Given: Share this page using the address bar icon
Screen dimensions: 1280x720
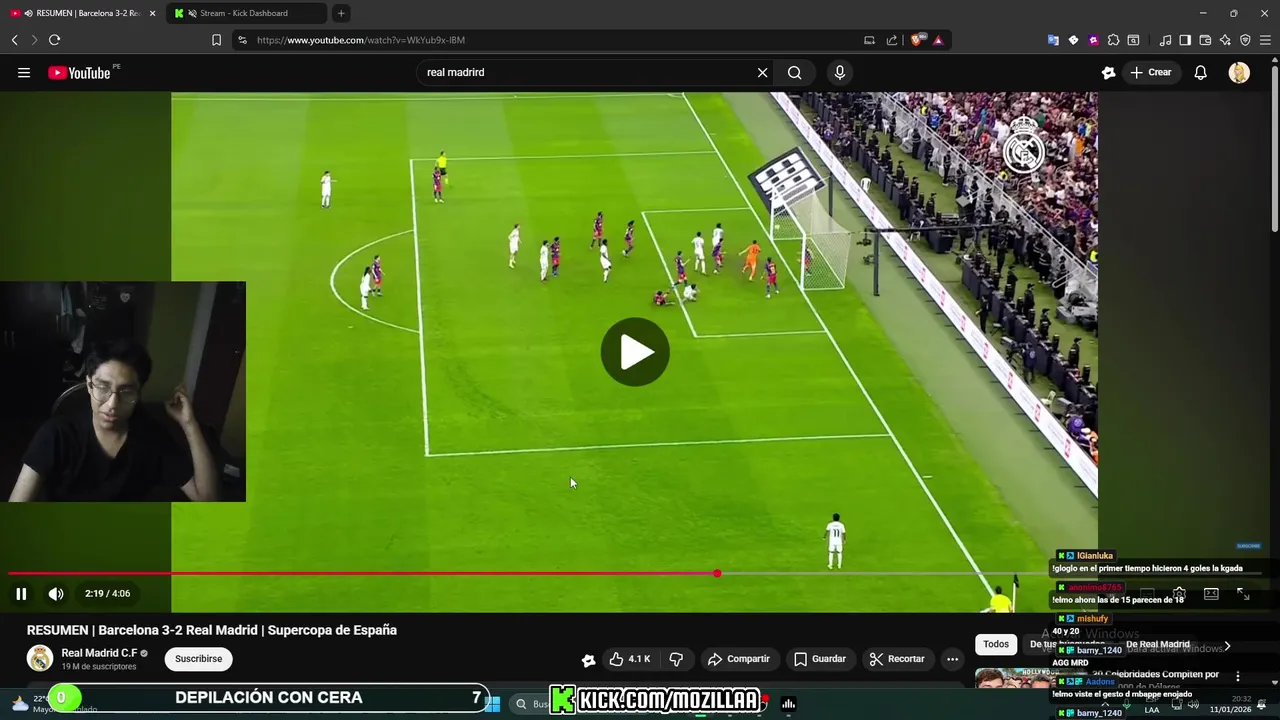Looking at the screenshot, I should tap(892, 40).
